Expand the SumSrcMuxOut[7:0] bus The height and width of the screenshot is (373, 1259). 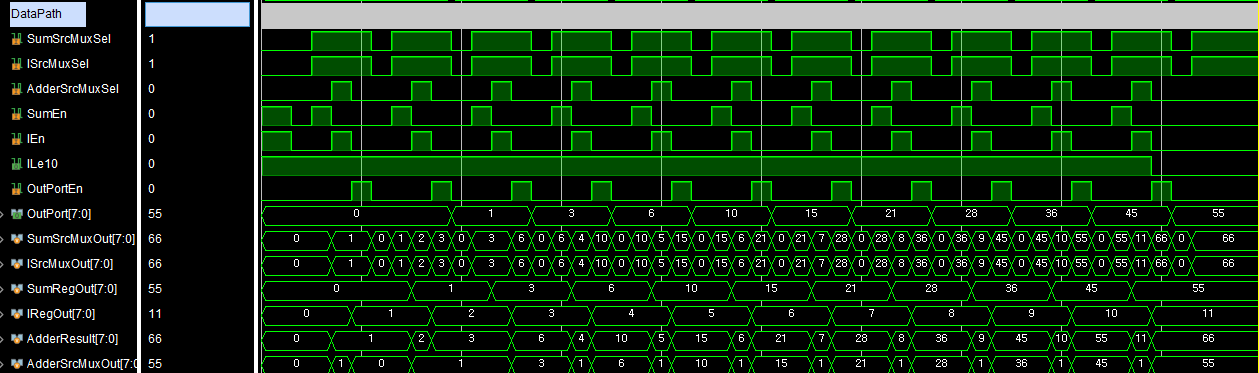coord(3,239)
